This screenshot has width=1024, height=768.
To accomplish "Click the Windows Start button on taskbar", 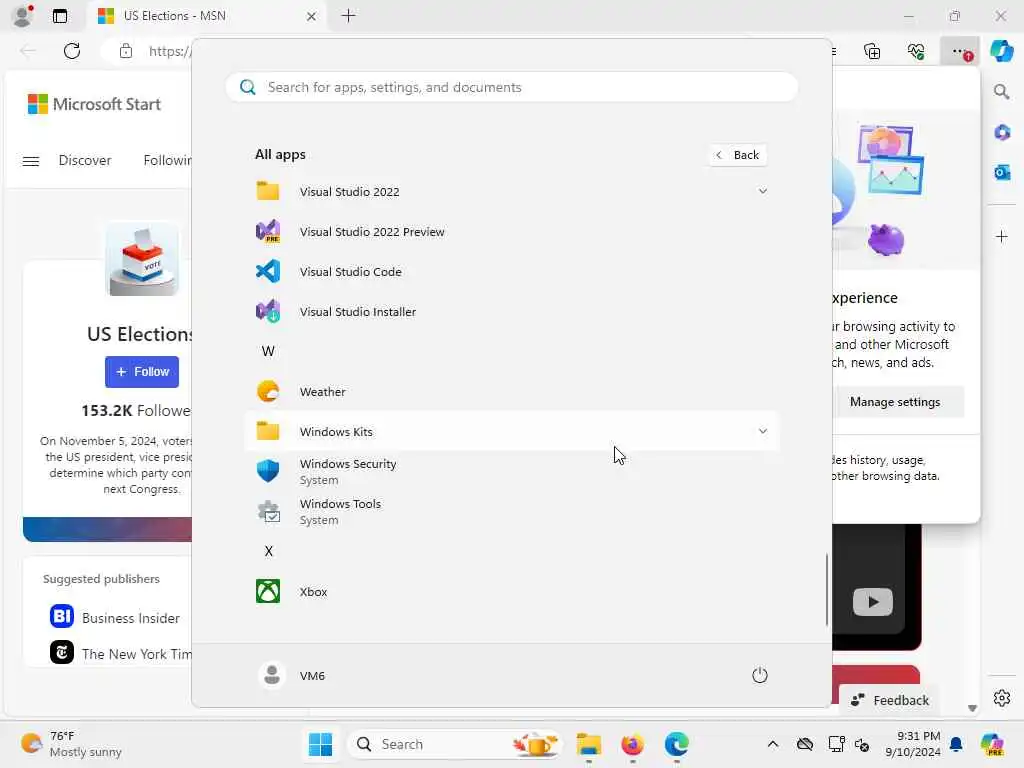I will 320,744.
